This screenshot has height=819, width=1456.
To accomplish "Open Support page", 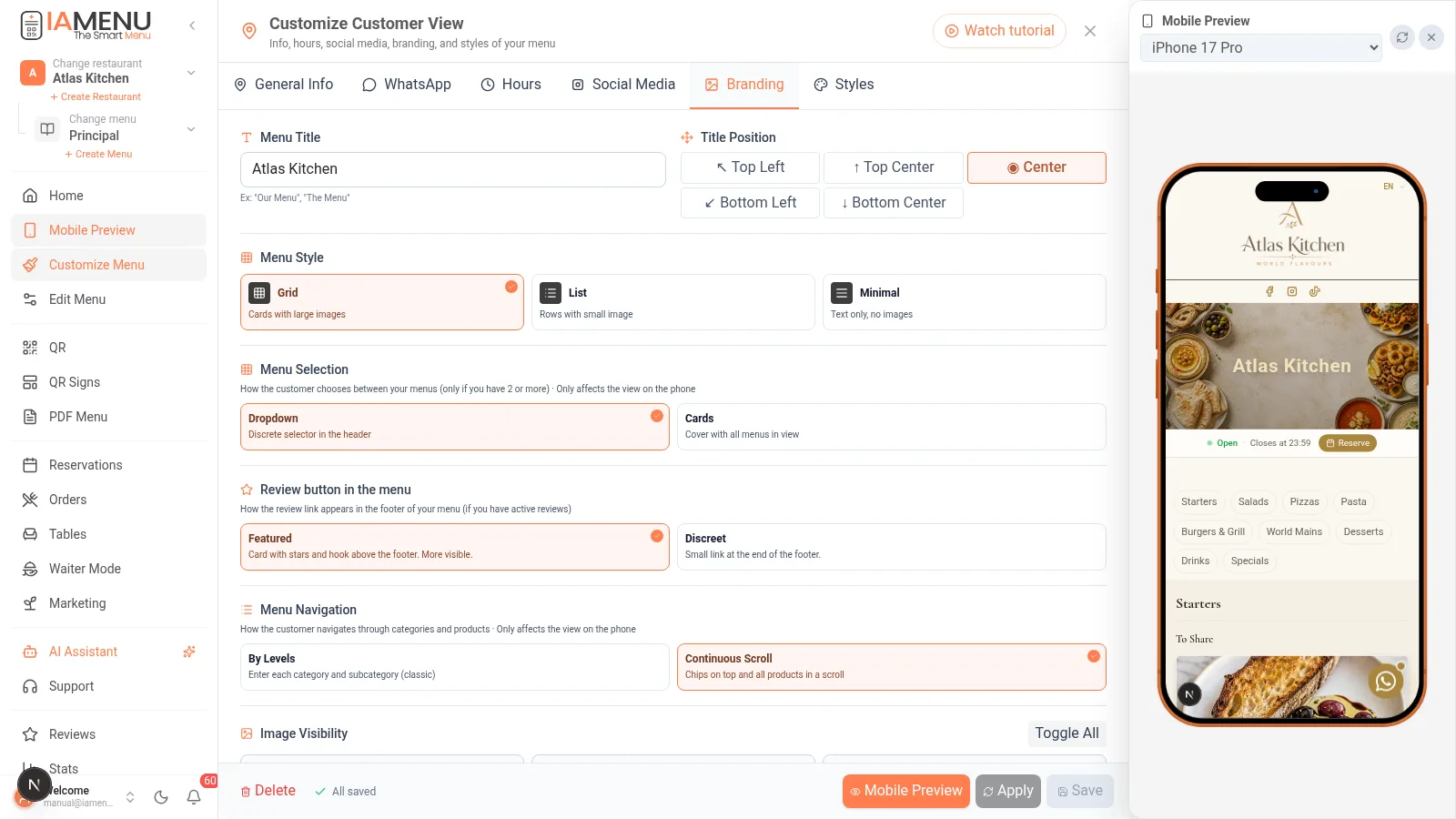I will [x=109, y=686].
